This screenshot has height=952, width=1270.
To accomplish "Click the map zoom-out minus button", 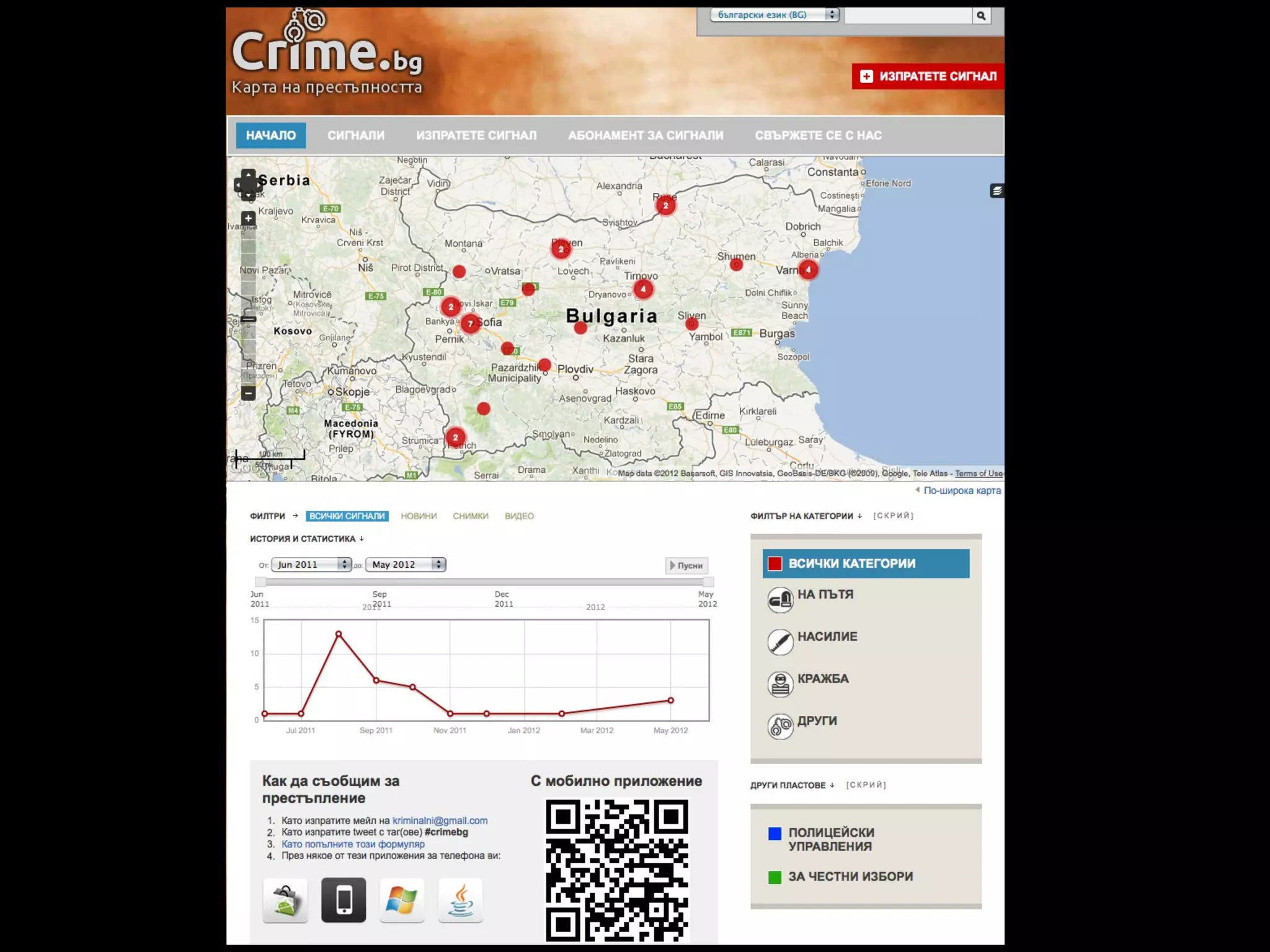I will 248,393.
